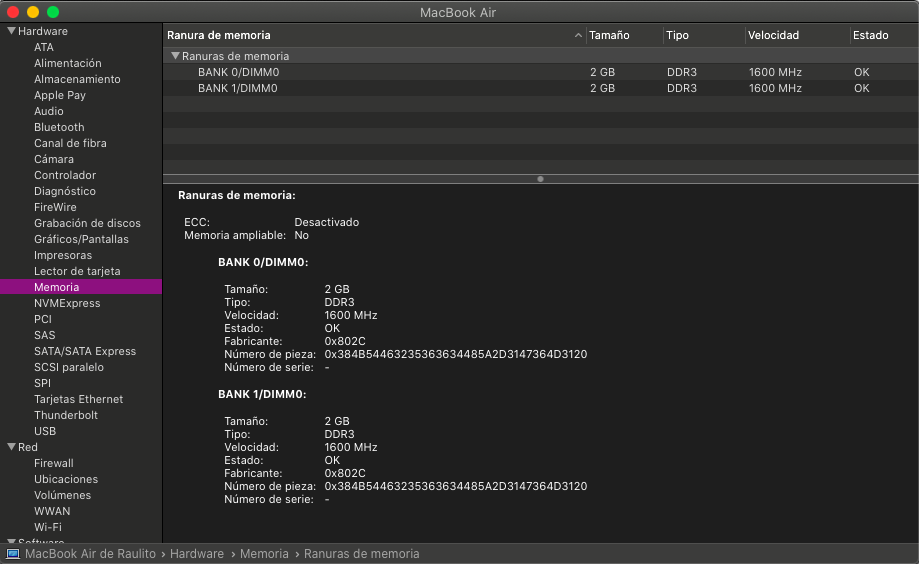Select the BANK 1/DIMM0 row

pyautogui.click(x=540, y=88)
